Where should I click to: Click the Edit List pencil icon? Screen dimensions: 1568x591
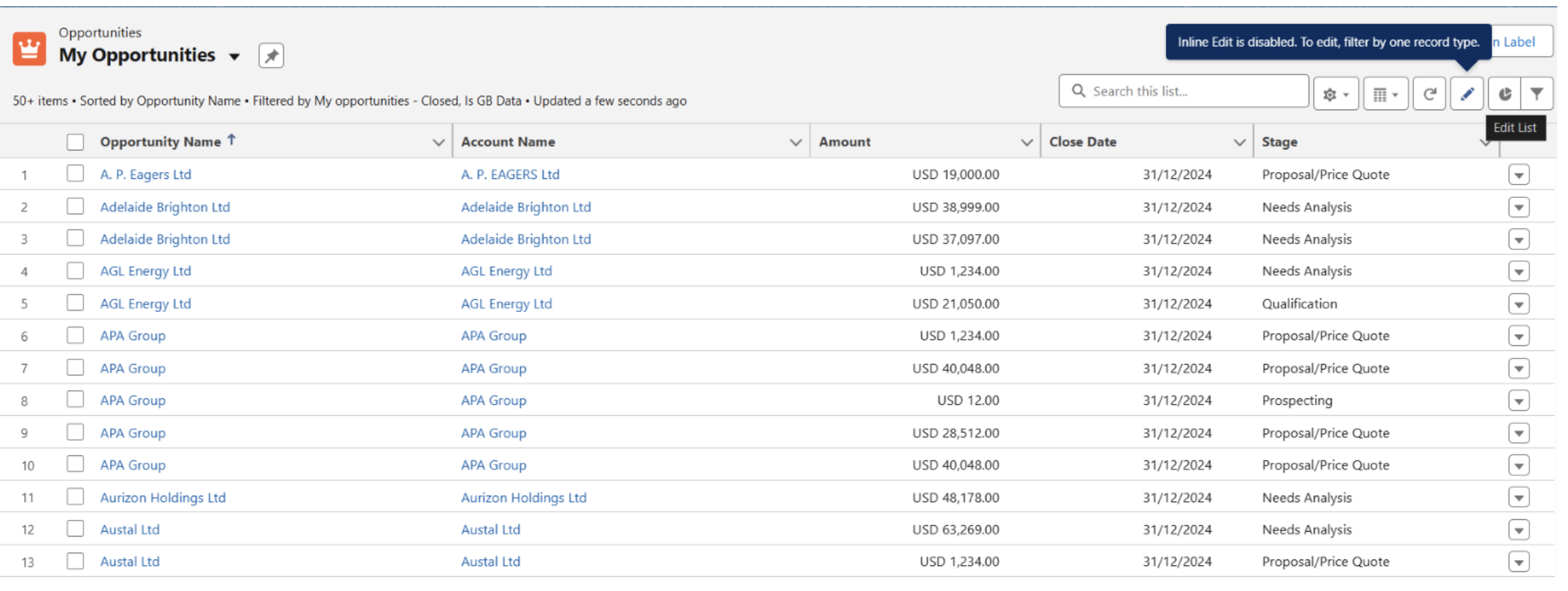point(1467,94)
